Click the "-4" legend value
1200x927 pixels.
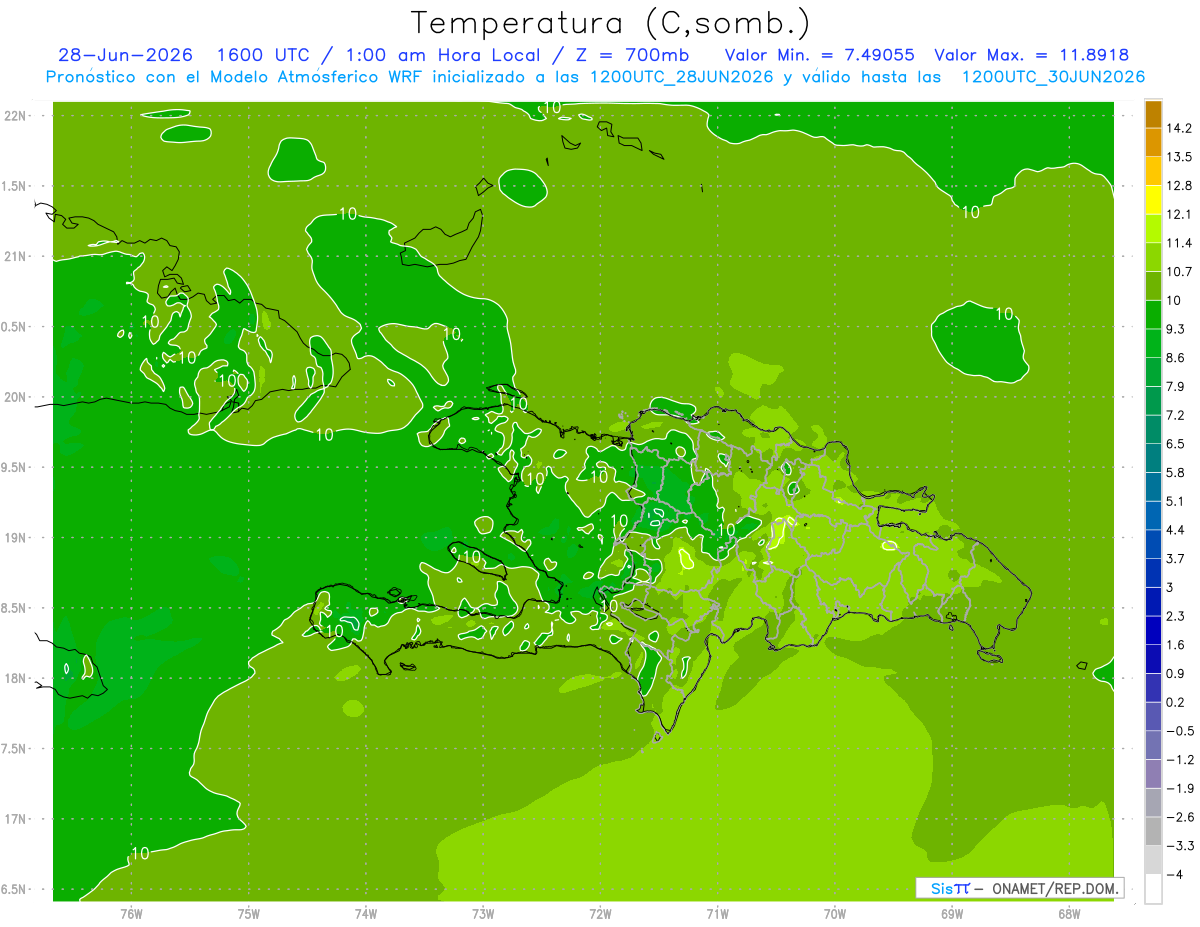(1174, 875)
